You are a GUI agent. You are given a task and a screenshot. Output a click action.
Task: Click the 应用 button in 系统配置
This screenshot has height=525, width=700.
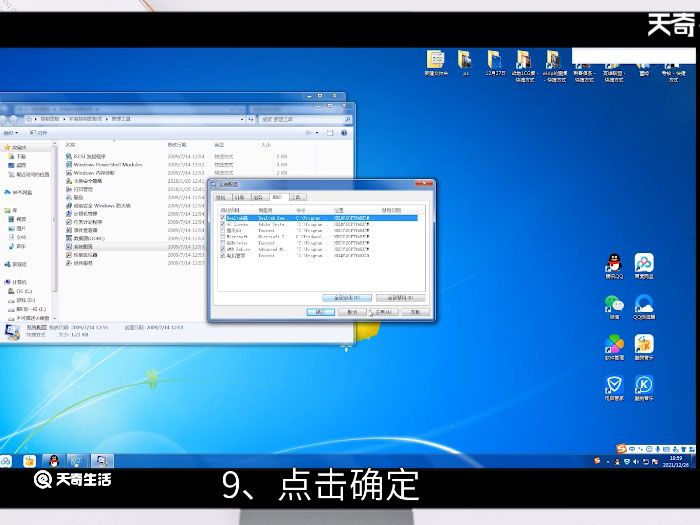(x=384, y=312)
